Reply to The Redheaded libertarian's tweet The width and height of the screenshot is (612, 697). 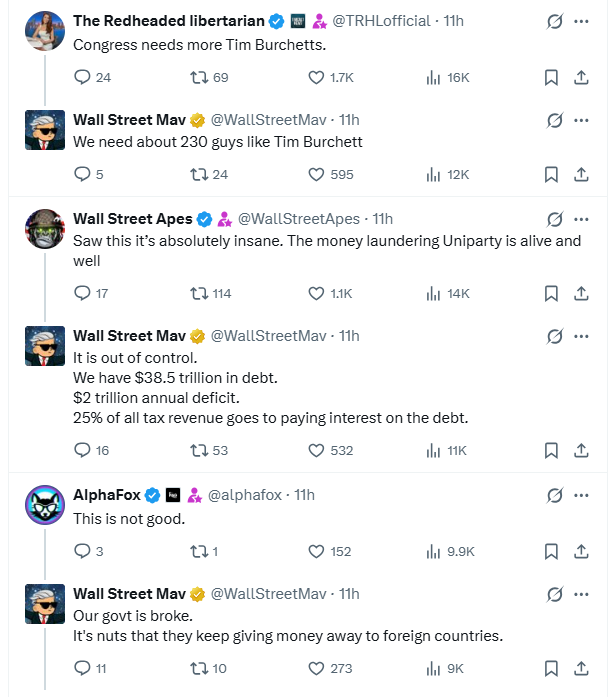[83, 77]
